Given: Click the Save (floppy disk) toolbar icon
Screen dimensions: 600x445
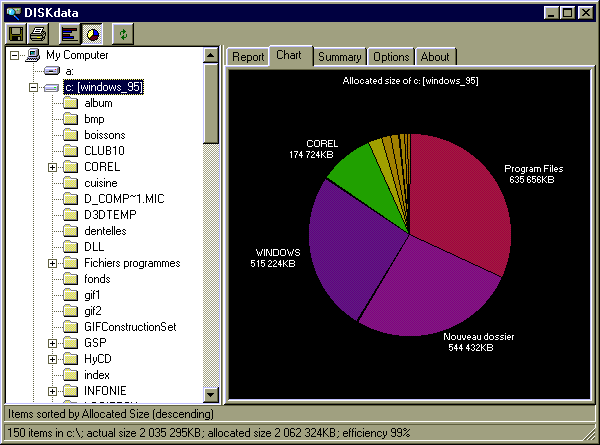Looking at the screenshot, I should click(x=16, y=33).
